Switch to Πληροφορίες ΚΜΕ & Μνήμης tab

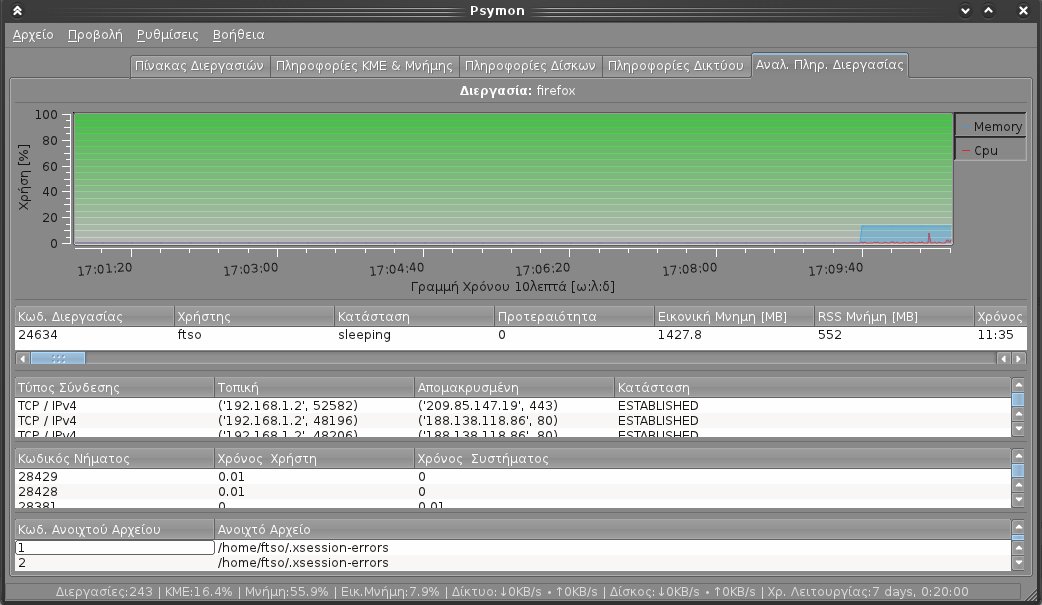[364, 66]
